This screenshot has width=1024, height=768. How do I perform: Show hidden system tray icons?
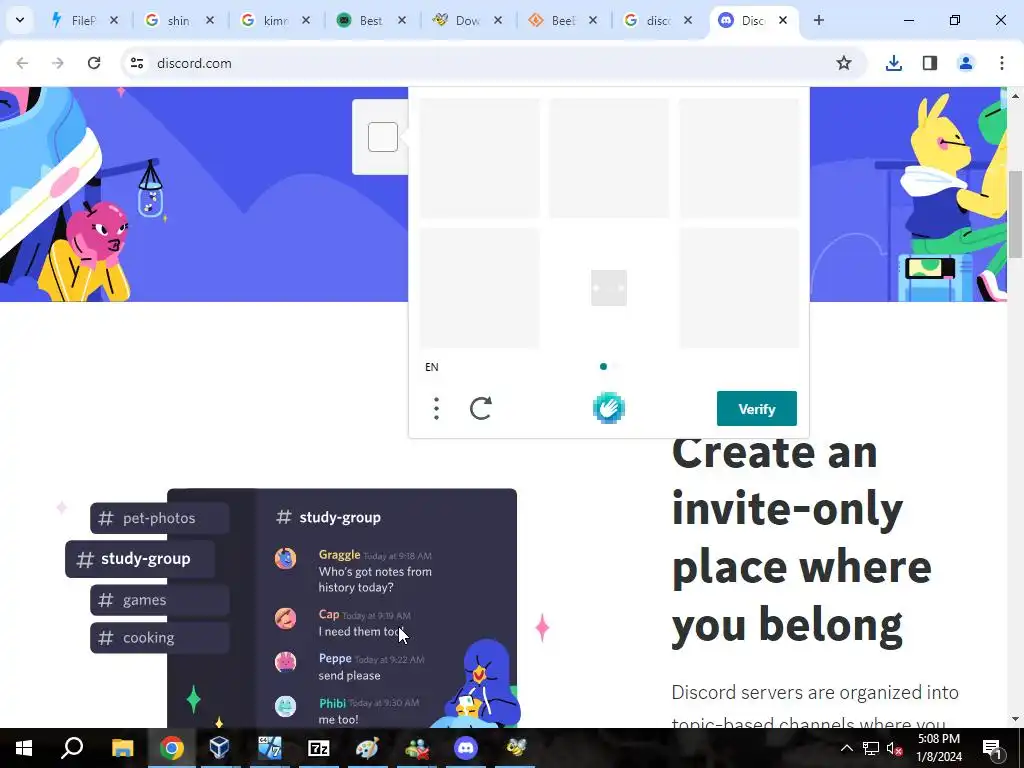pyautogui.click(x=846, y=748)
